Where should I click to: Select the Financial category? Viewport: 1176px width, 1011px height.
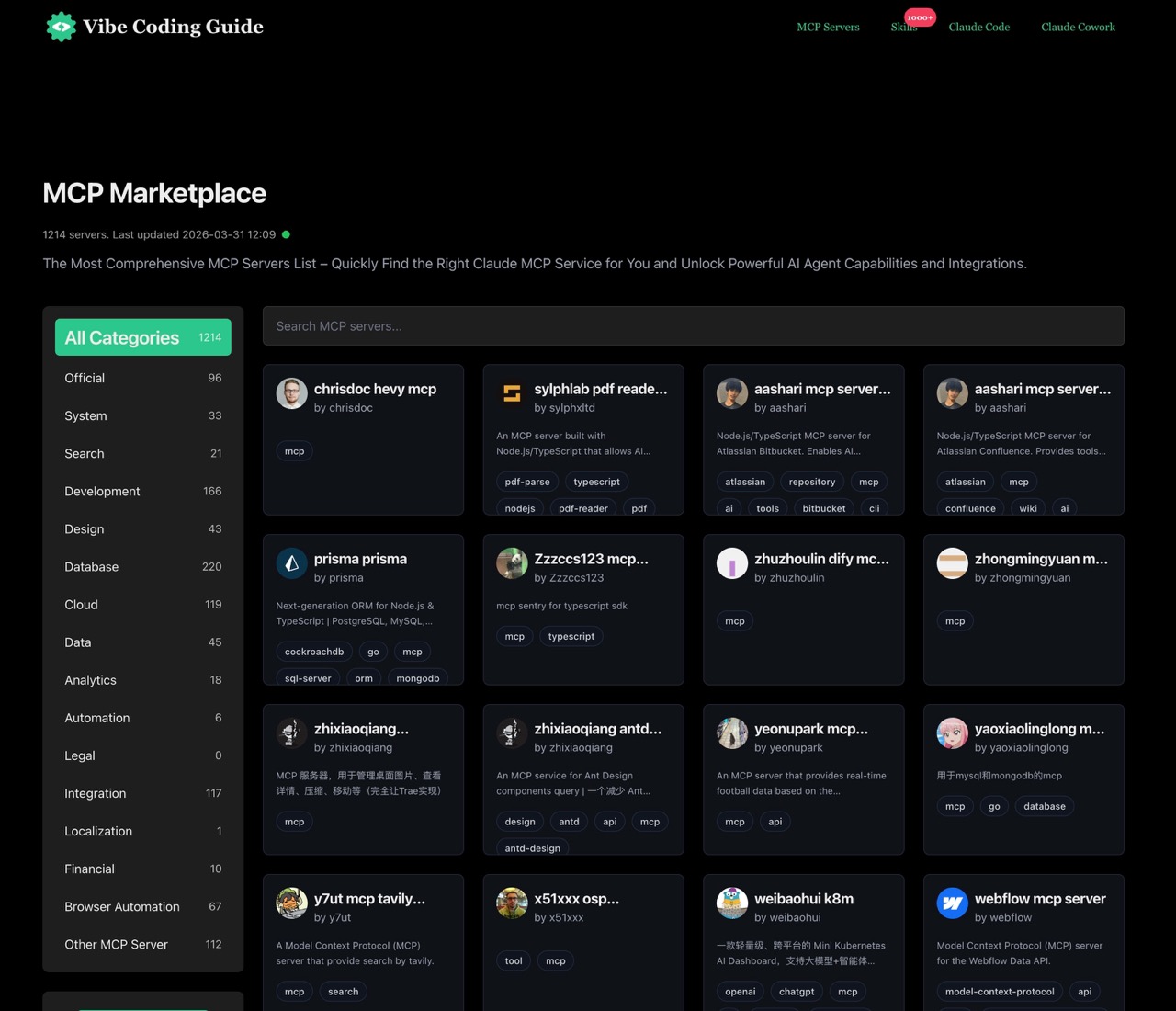coord(143,869)
